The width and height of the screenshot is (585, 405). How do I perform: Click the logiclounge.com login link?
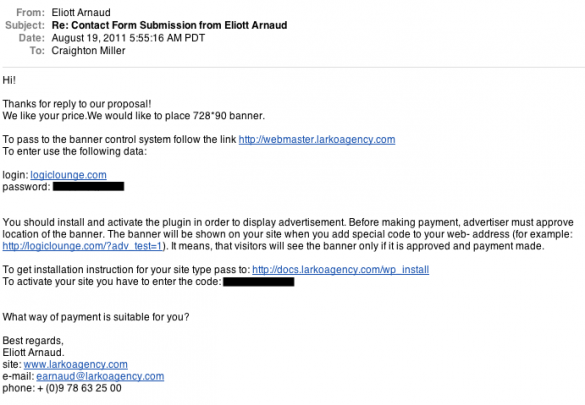[x=68, y=175]
